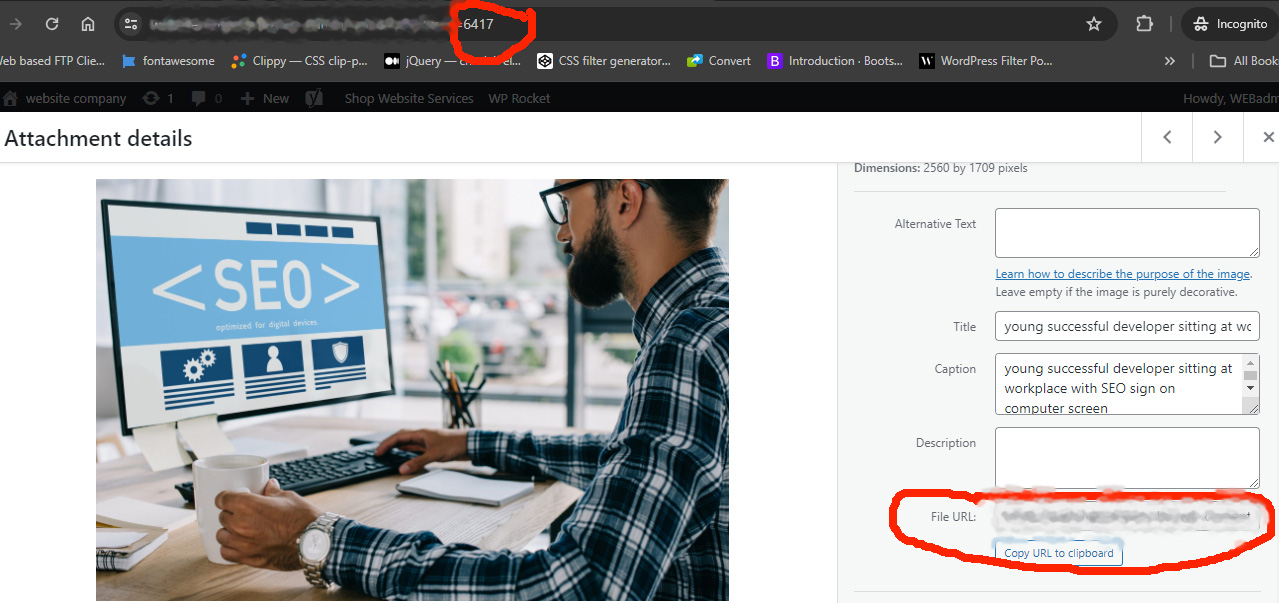The height and width of the screenshot is (603, 1279).
Task: Go to the browser home page
Action: 88,24
